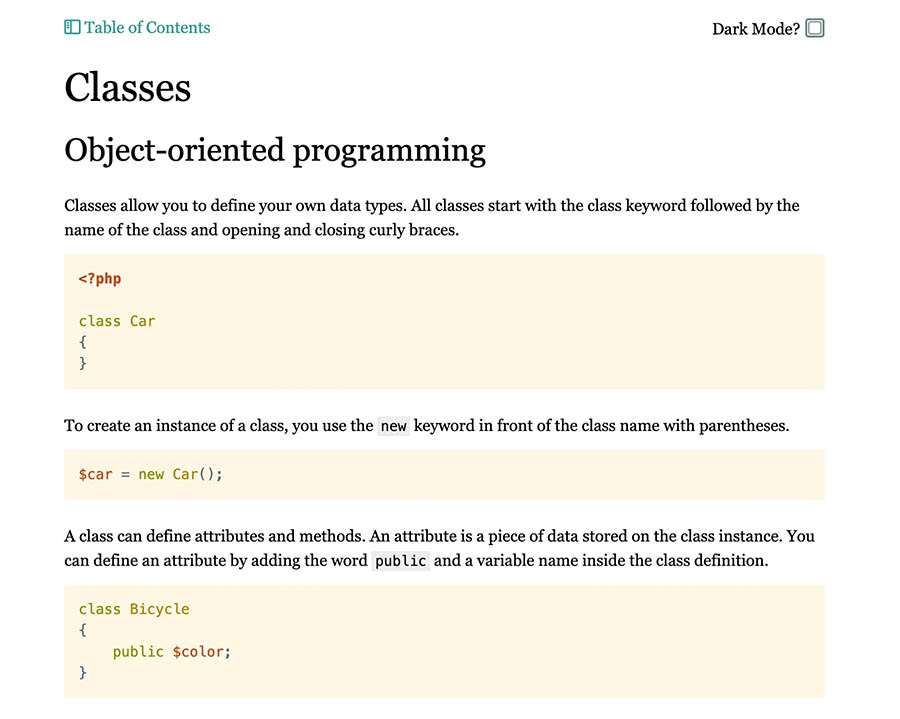This screenshot has height=719, width=900.
Task: Enable the Dark Mode checkbox
Action: coord(815,28)
